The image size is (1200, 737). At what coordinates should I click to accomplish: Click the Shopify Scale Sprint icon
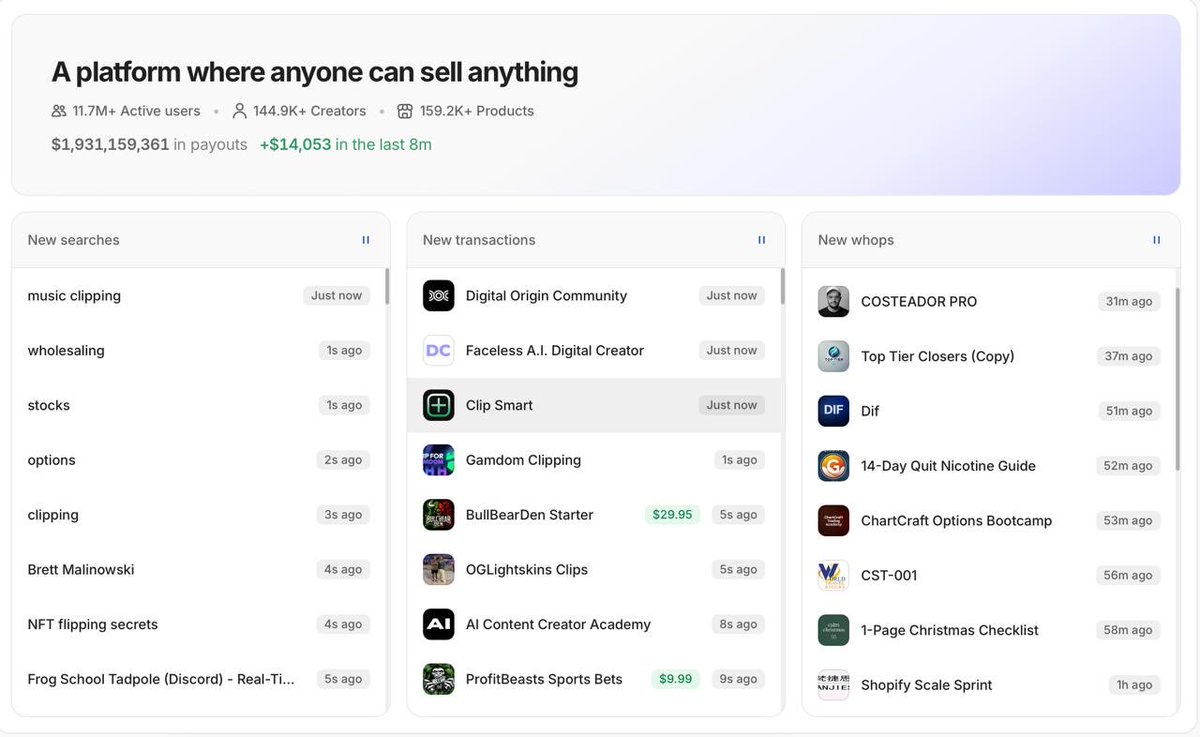[834, 685]
